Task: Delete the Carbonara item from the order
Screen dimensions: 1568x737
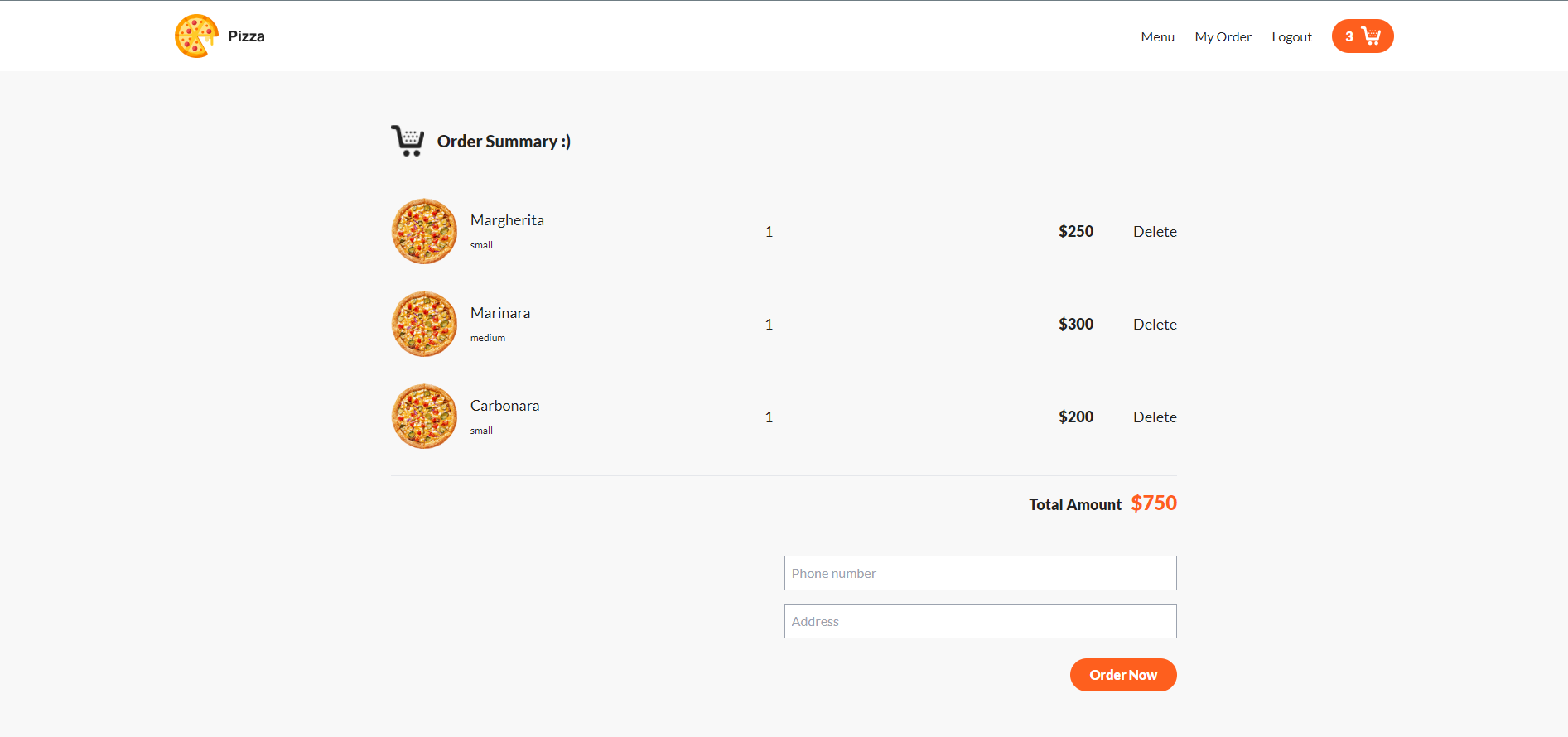Action: click(1155, 417)
